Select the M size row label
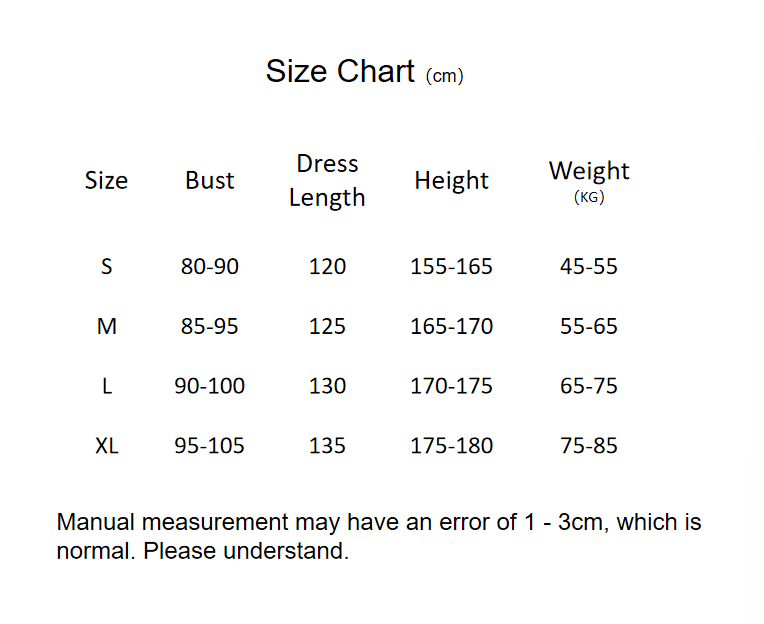The image size is (764, 624). pyautogui.click(x=107, y=326)
